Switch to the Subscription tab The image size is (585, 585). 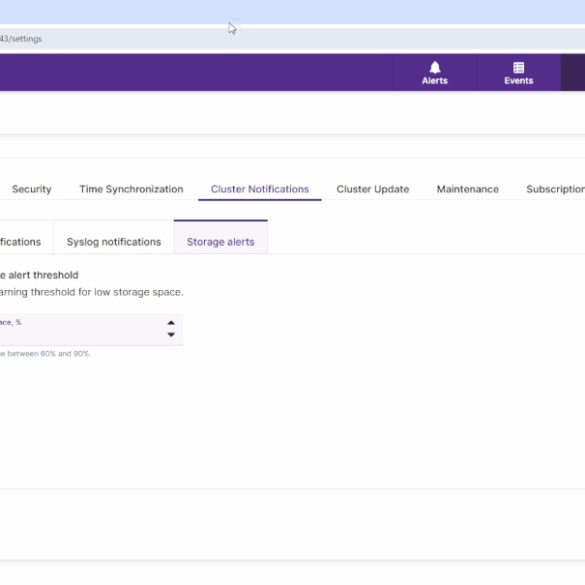coord(556,189)
